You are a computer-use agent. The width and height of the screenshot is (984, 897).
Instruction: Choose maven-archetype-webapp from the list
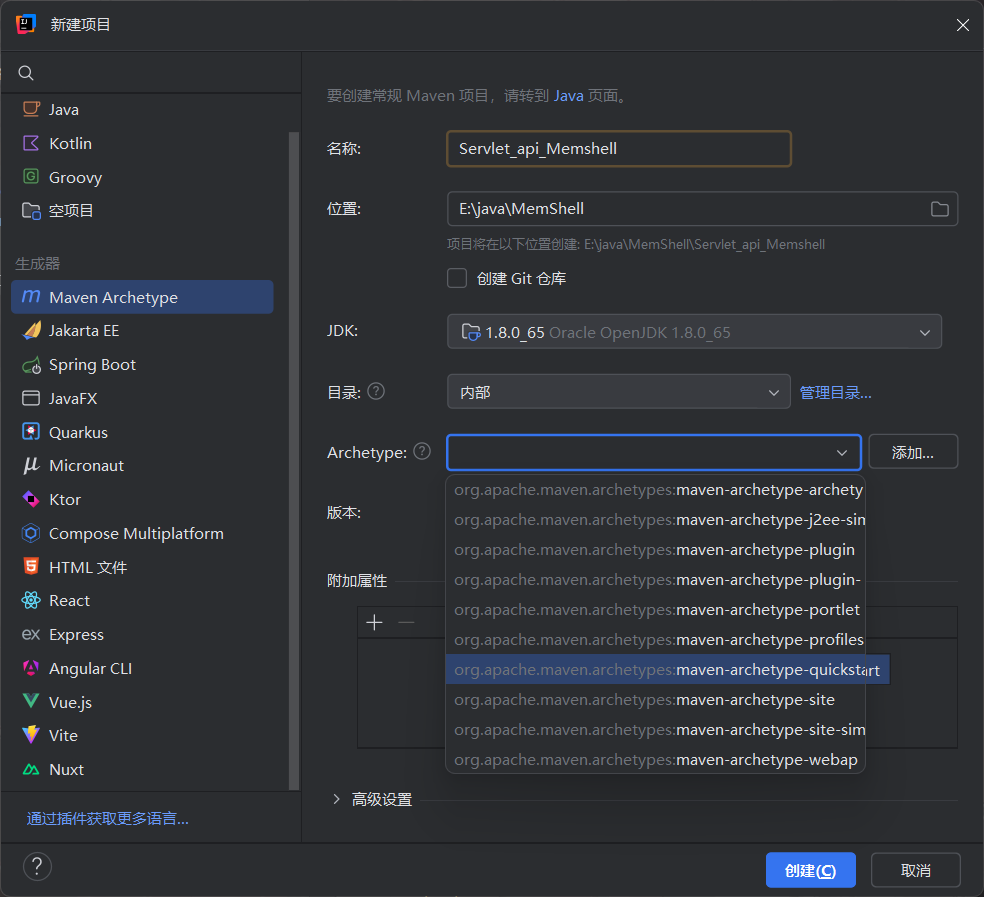pyautogui.click(x=655, y=760)
